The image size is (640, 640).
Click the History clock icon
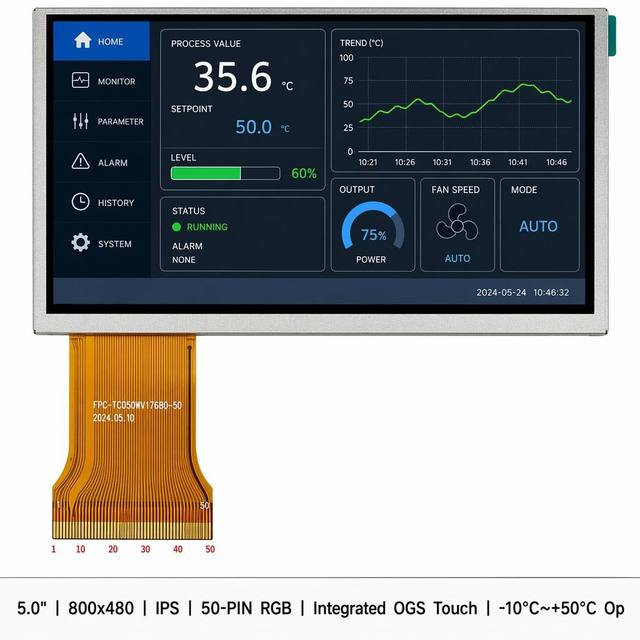(80, 202)
